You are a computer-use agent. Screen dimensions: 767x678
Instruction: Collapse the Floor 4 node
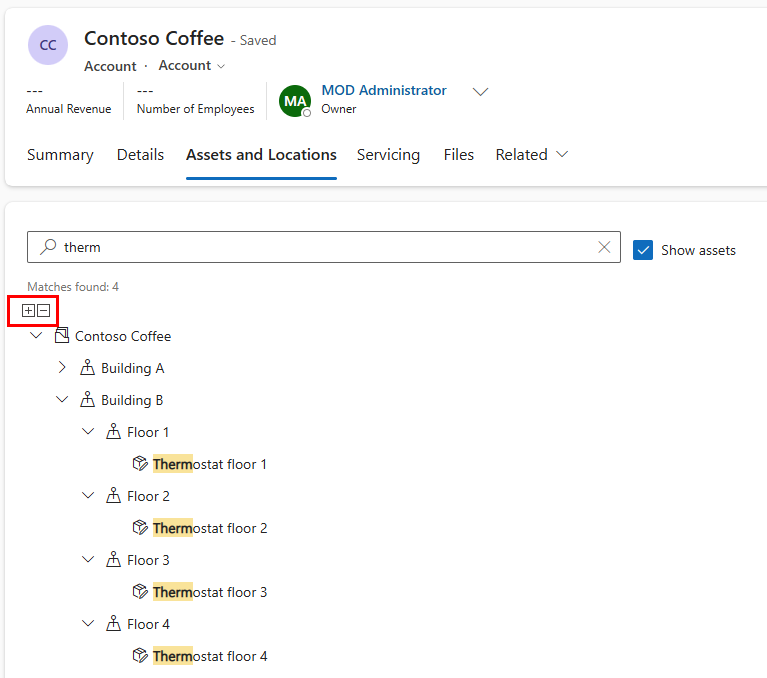[x=88, y=624]
